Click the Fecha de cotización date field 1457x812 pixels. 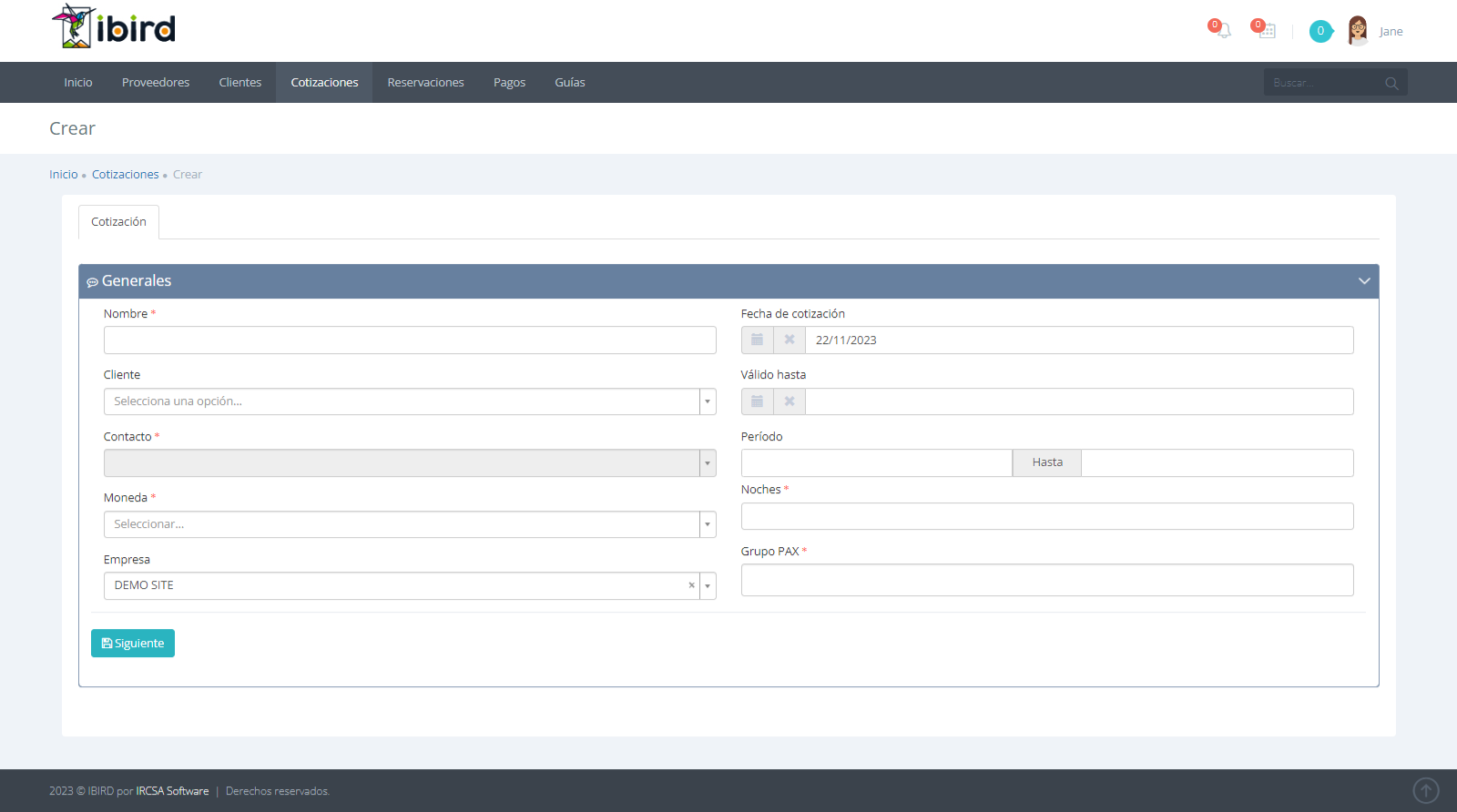coord(1079,340)
